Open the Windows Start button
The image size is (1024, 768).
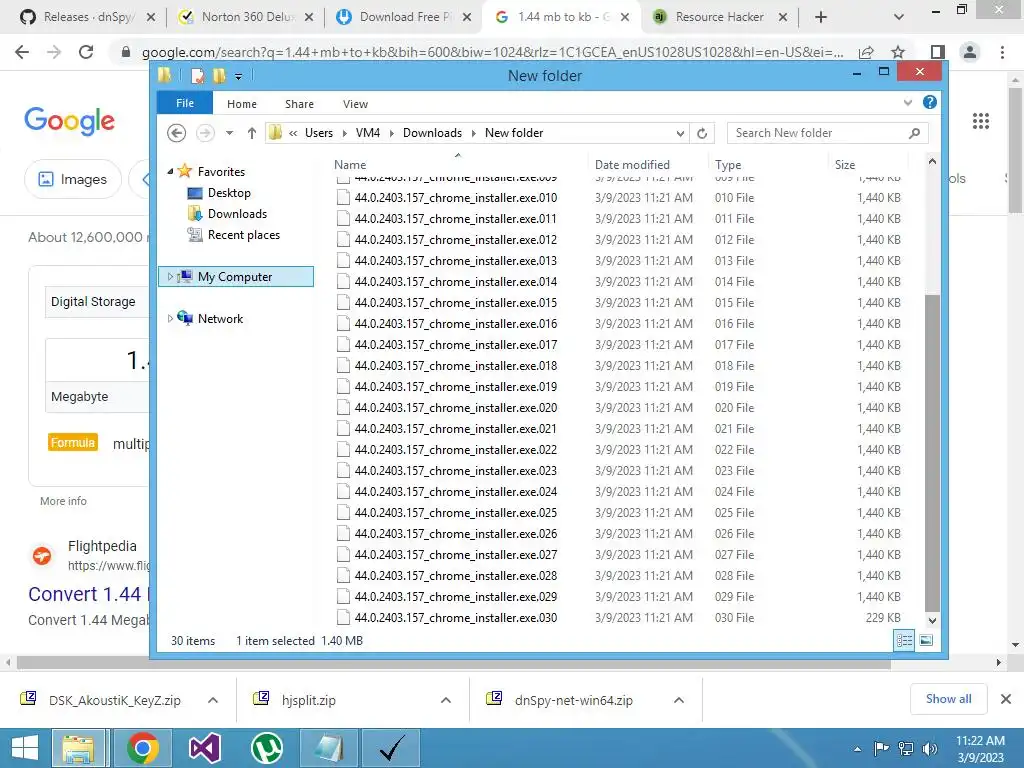25,748
